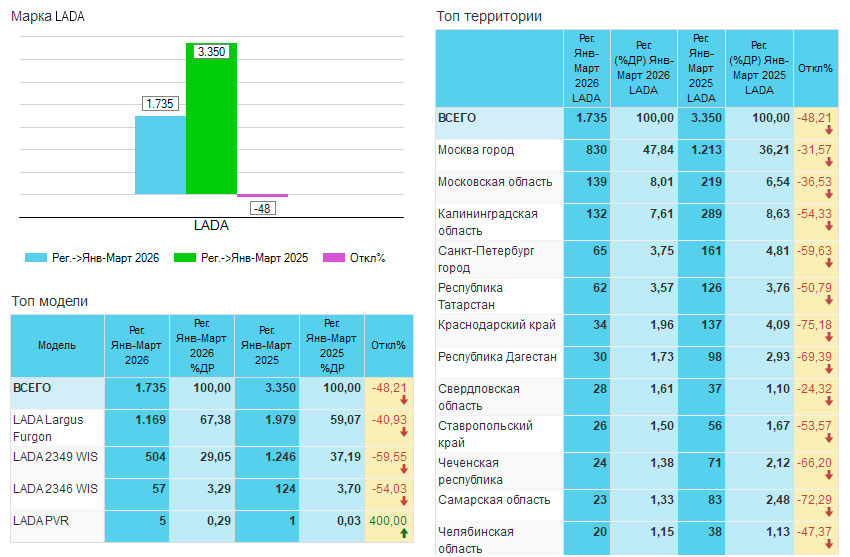Click the red arrow in territories ВСЕГО row
Screen dimensions: 850x557
829,130
